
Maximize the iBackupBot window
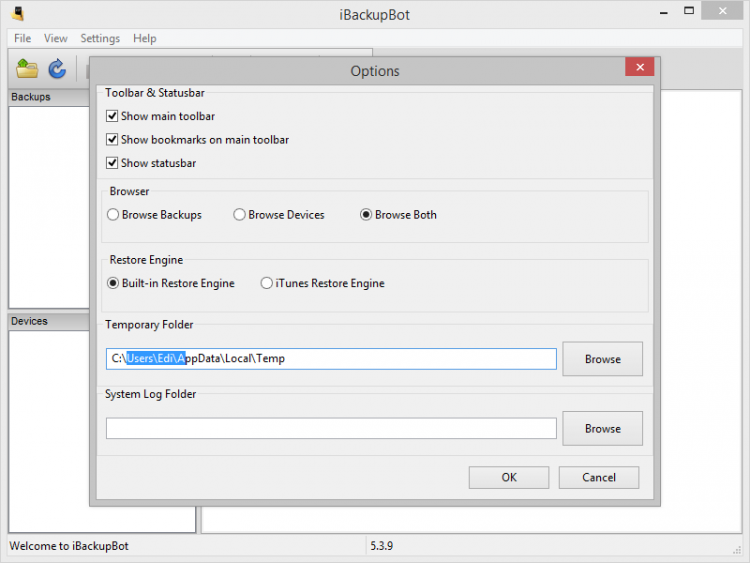click(689, 11)
